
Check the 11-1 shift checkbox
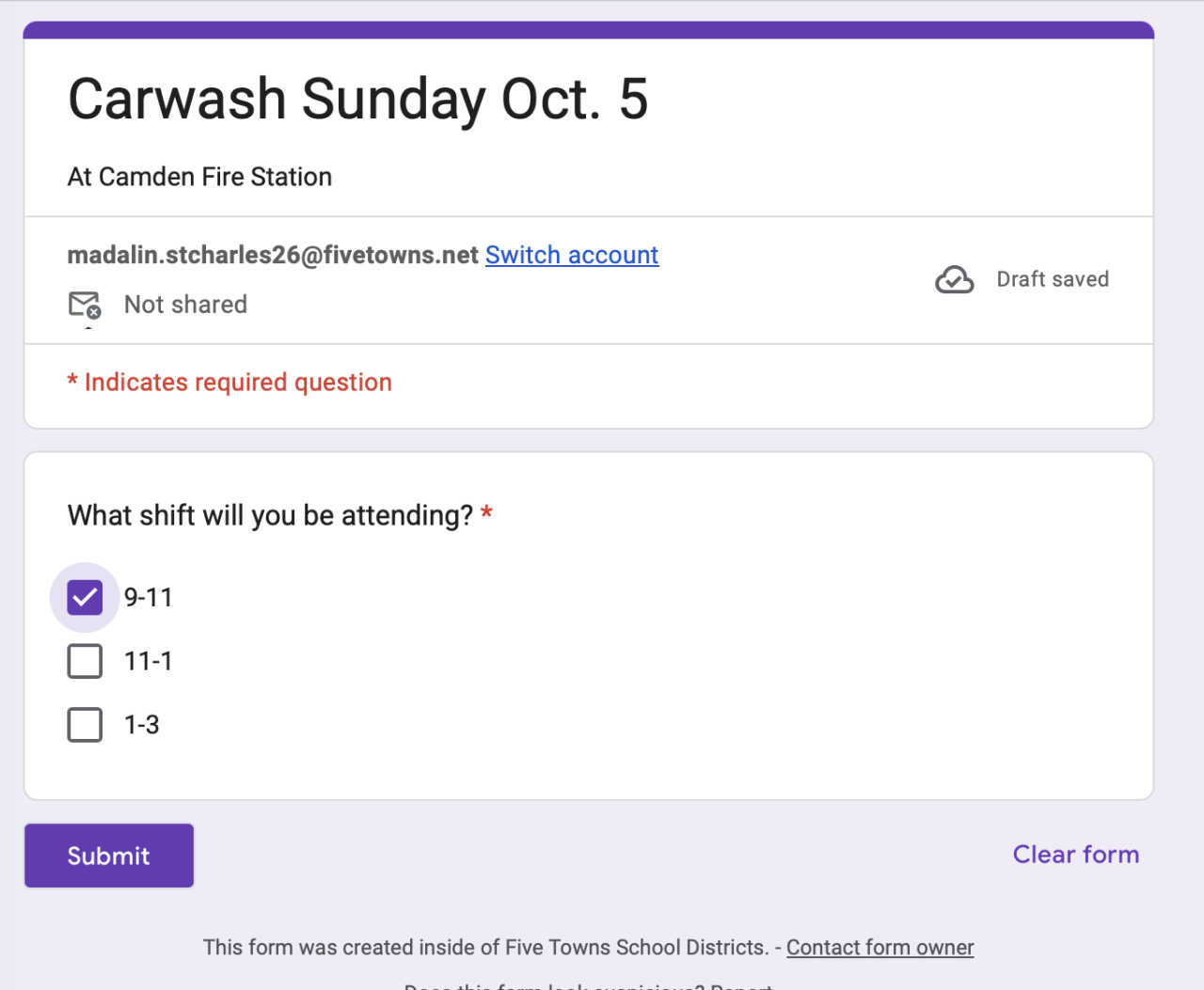[x=85, y=661]
